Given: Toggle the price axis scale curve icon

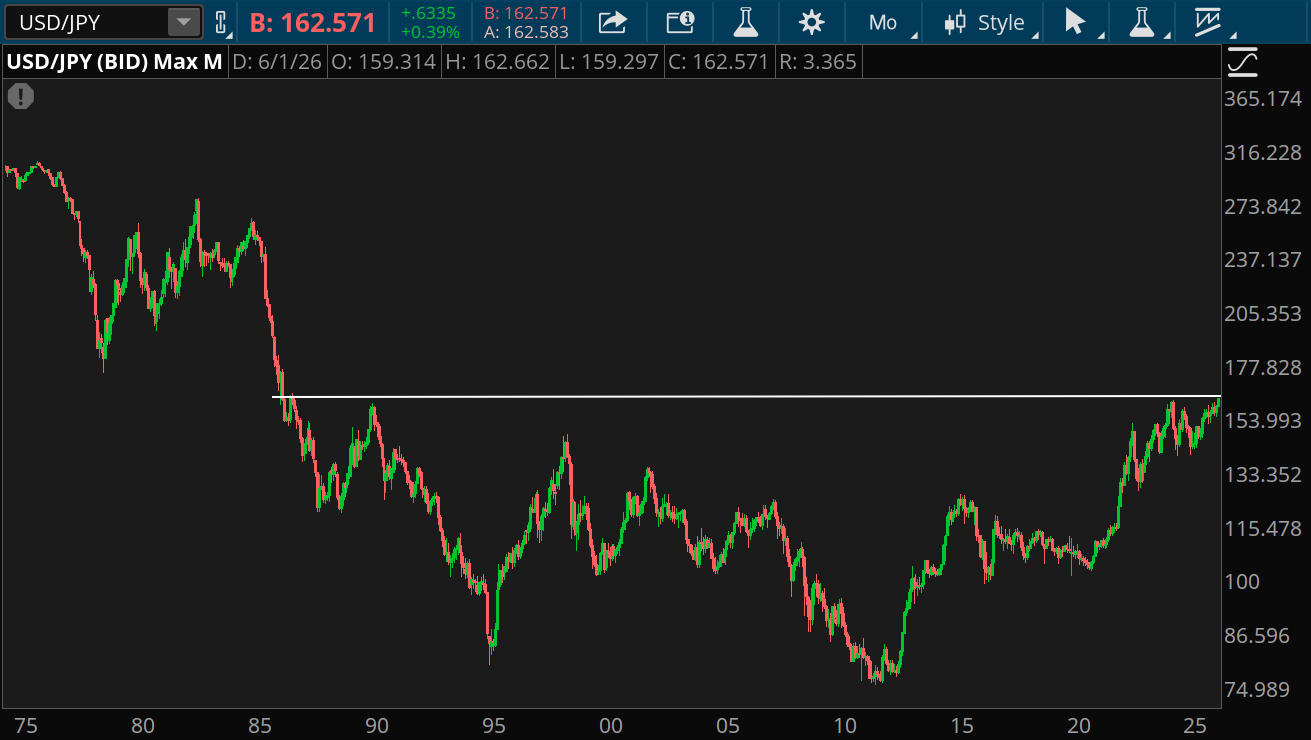Looking at the screenshot, I should click(1242, 63).
